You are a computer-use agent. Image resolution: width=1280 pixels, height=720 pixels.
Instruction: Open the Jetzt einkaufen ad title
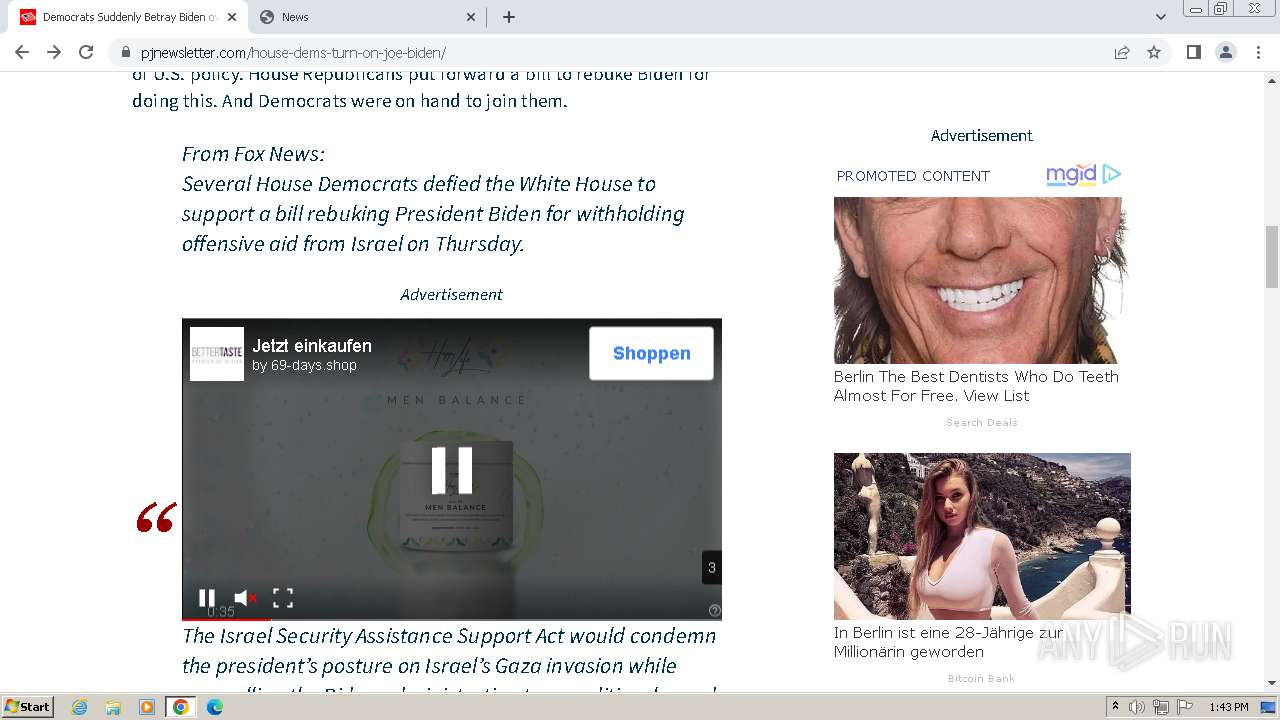pos(312,345)
